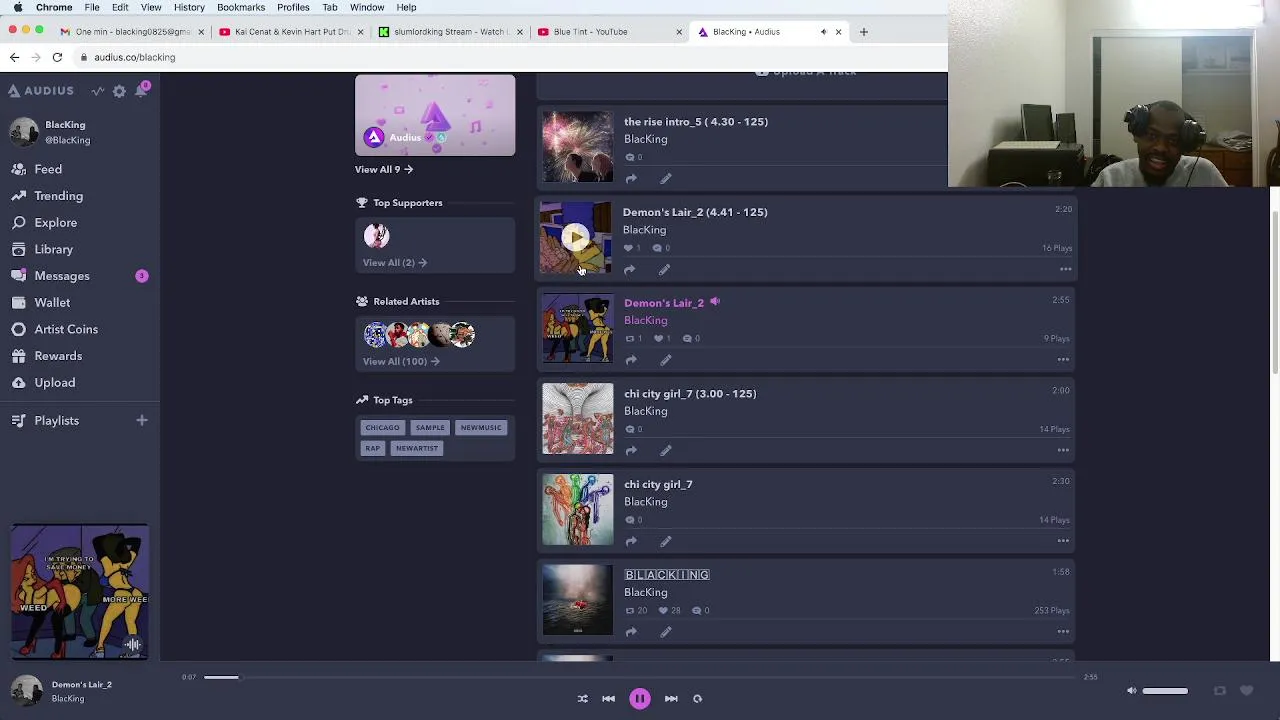Viewport: 1280px width, 720px height.
Task: Add a new playlist with plus icon
Action: [x=142, y=421]
